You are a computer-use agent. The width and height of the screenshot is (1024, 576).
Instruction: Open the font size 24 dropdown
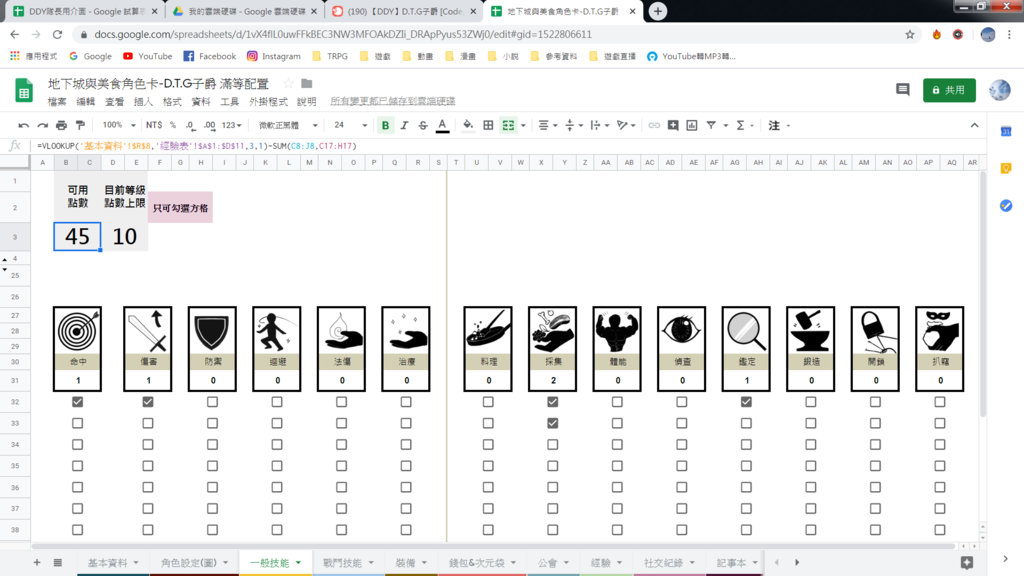tap(350, 125)
